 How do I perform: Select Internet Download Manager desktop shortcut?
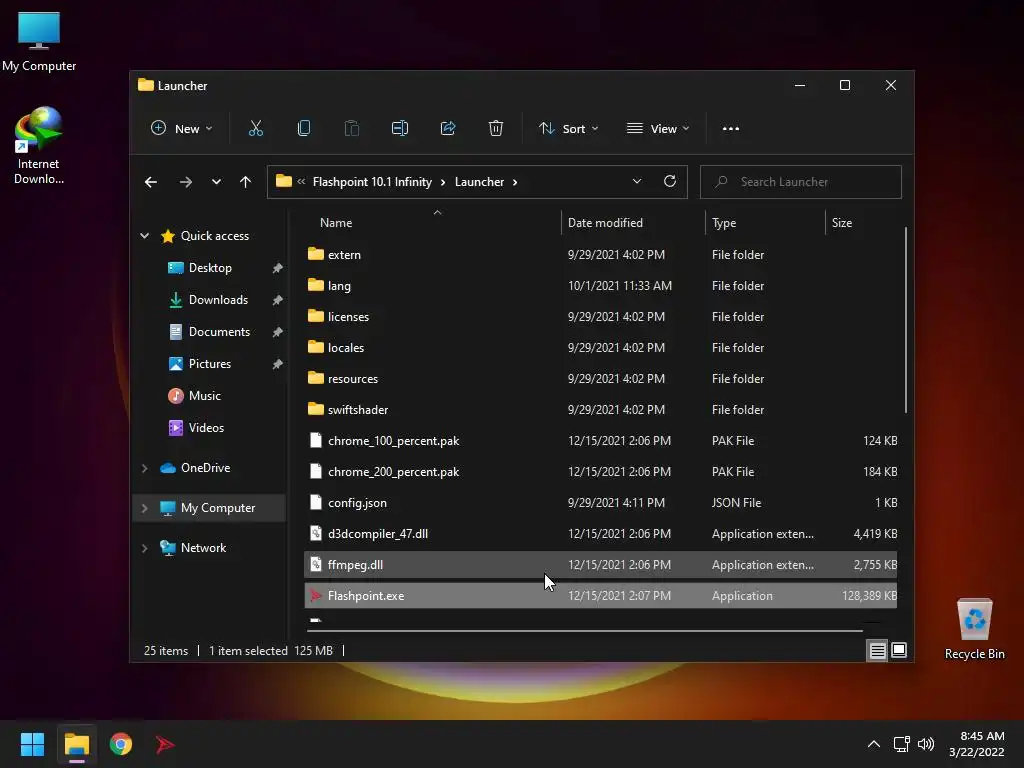39,146
